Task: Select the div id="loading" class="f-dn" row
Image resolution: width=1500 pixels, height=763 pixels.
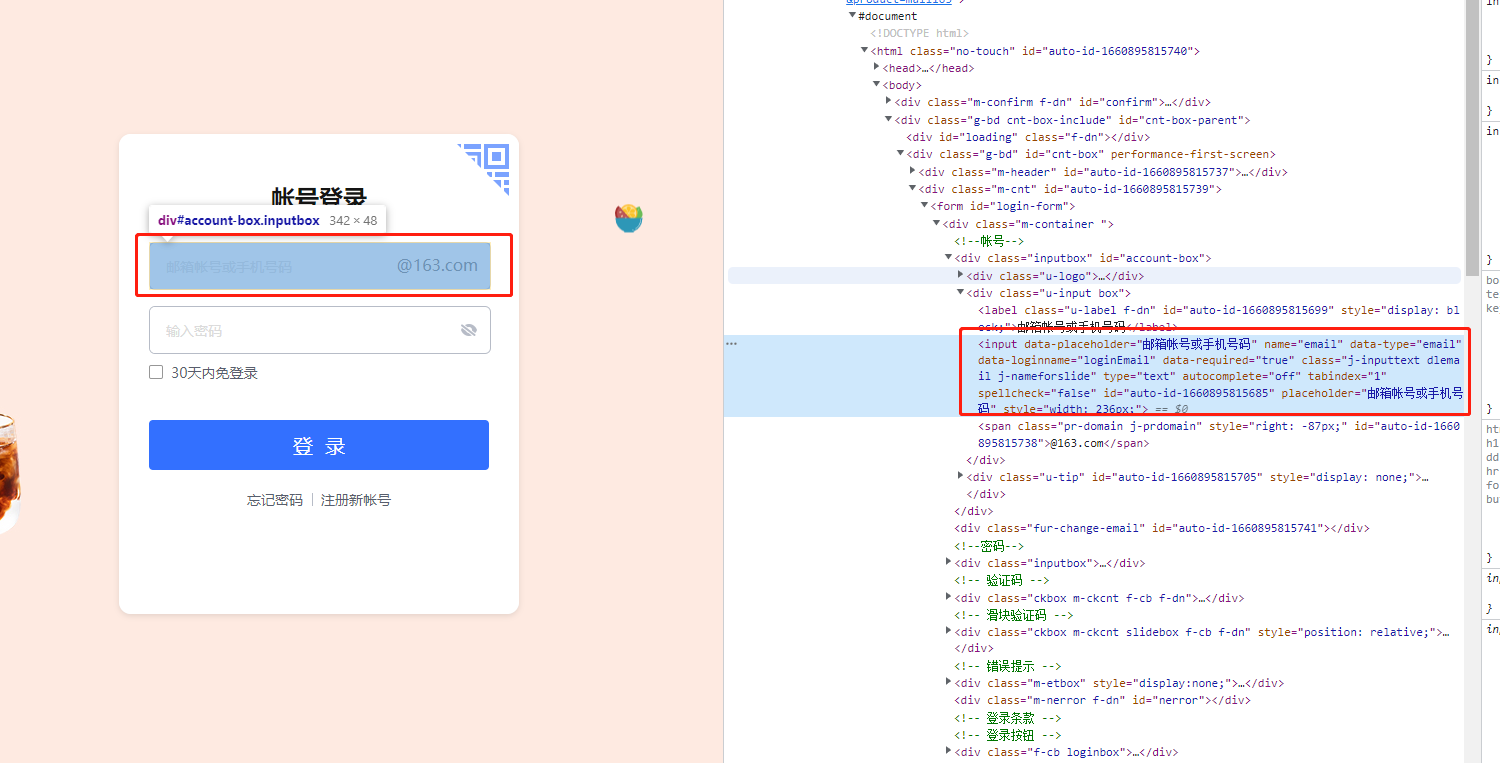Action: 1027,137
